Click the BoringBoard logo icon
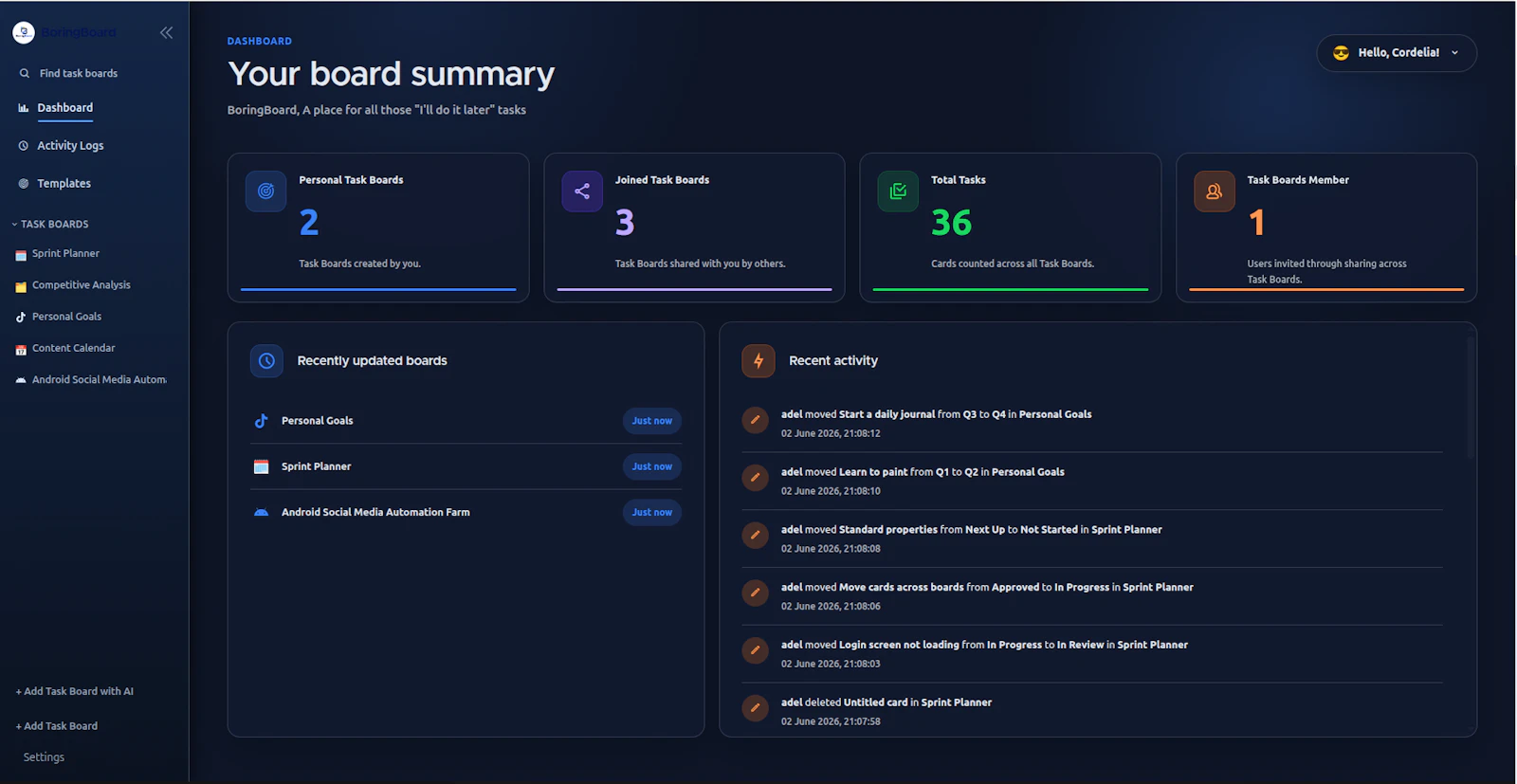The image size is (1517, 784). (24, 33)
